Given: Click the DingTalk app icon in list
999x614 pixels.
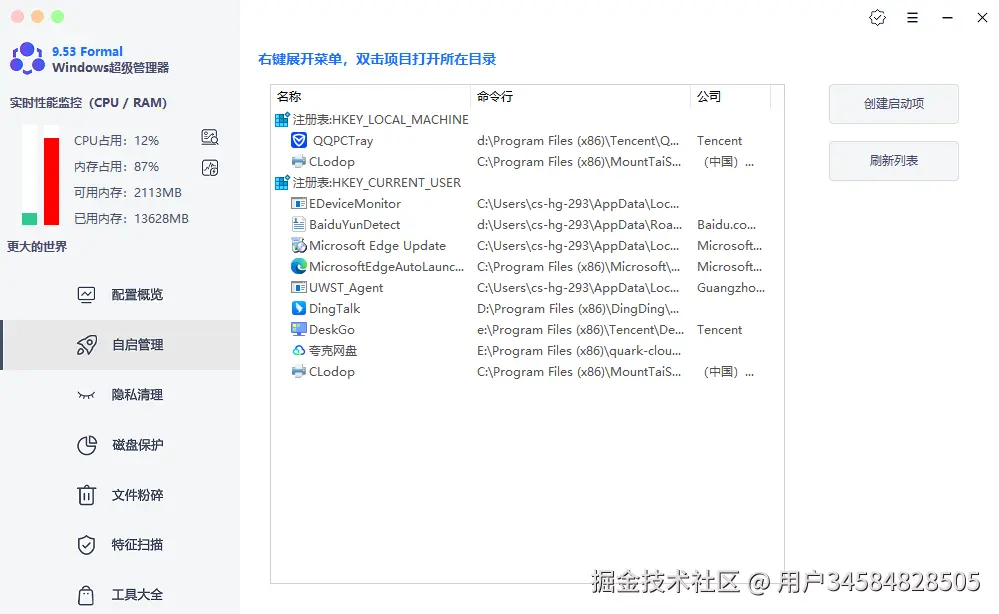Looking at the screenshot, I should point(298,308).
